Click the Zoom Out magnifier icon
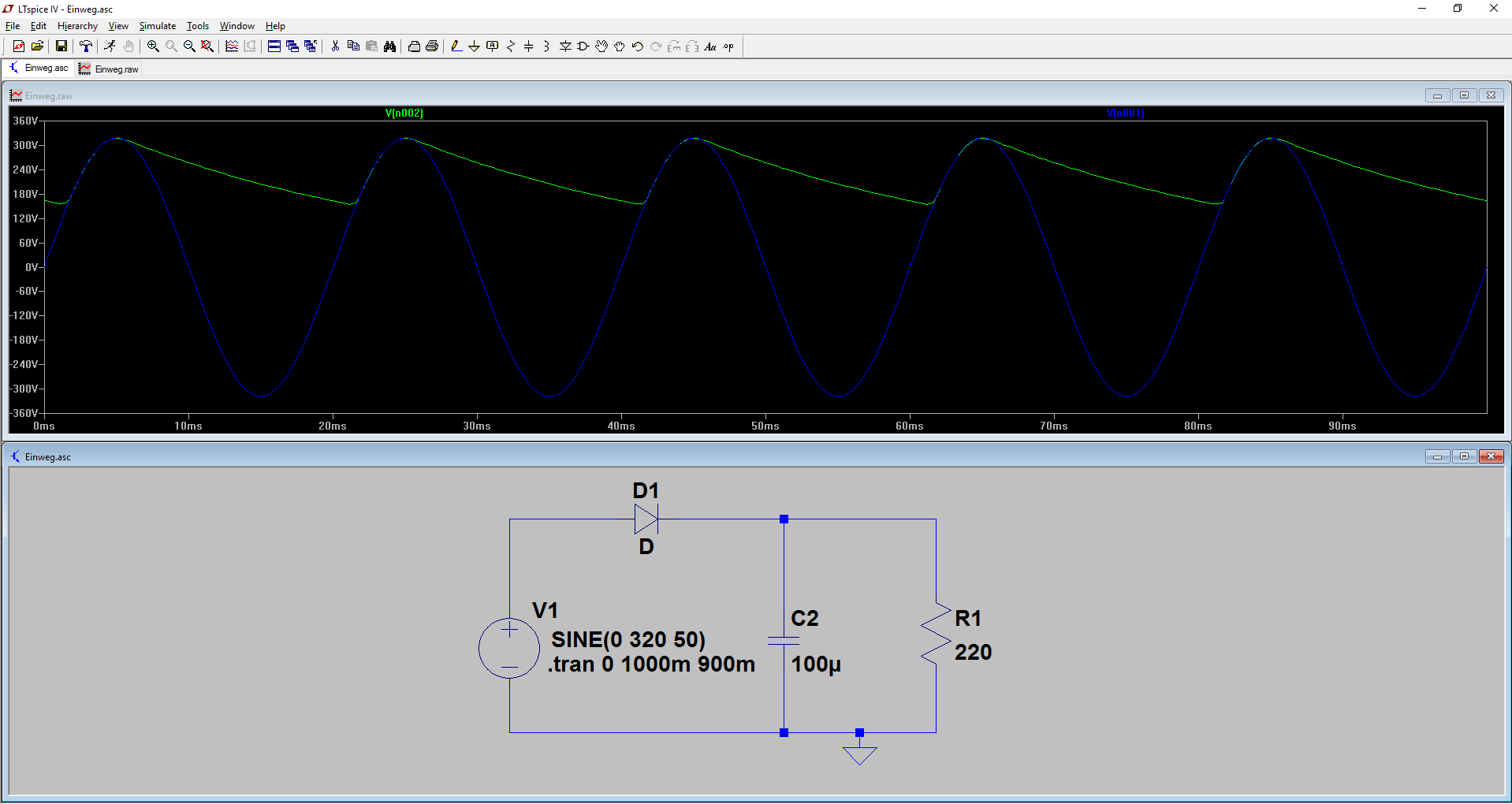Screen dimensions: 1512x804 189,47
